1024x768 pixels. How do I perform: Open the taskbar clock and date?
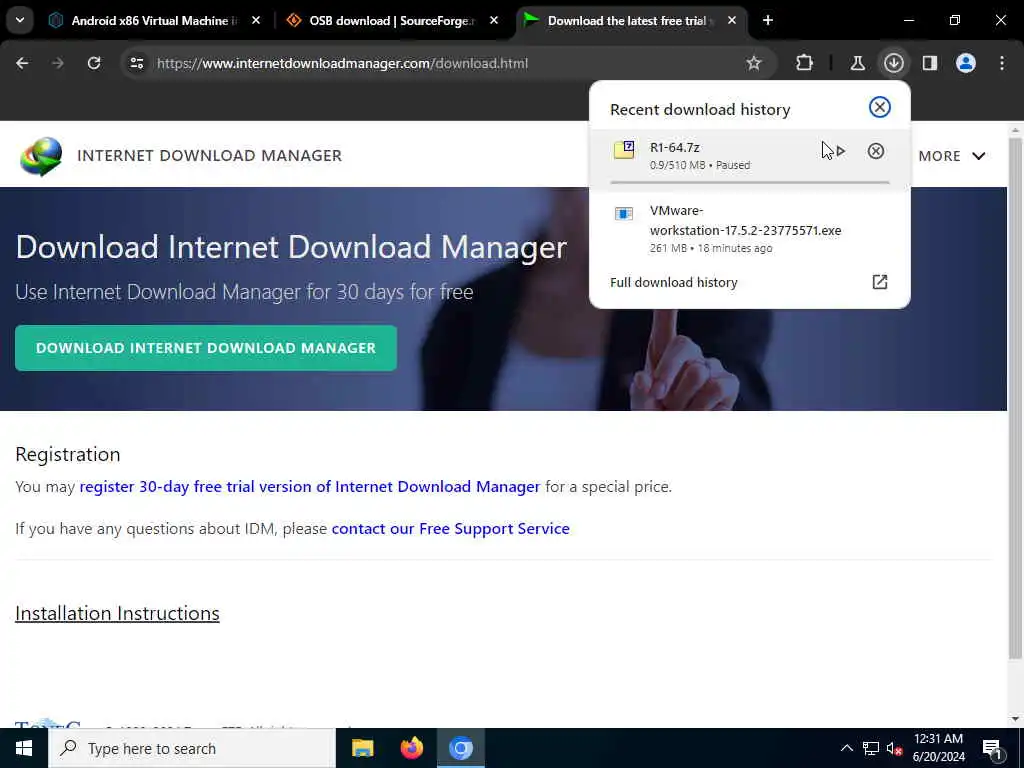(938, 748)
